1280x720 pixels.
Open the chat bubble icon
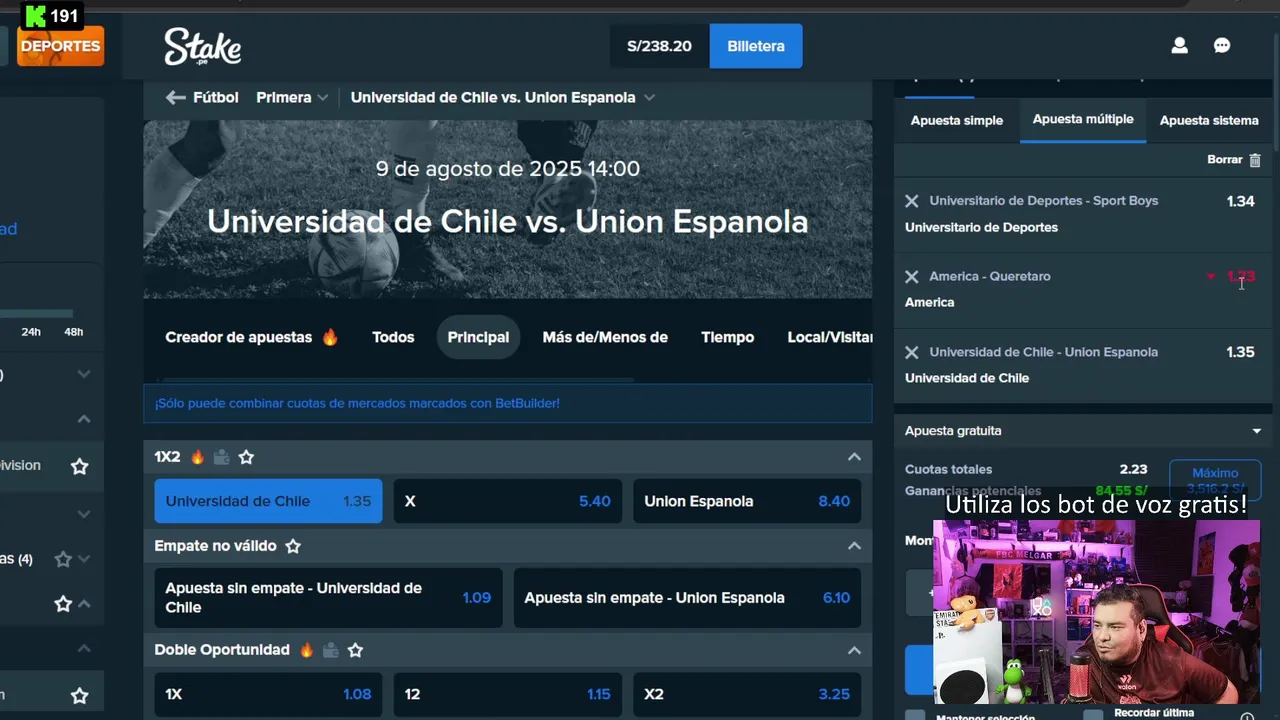[1222, 46]
